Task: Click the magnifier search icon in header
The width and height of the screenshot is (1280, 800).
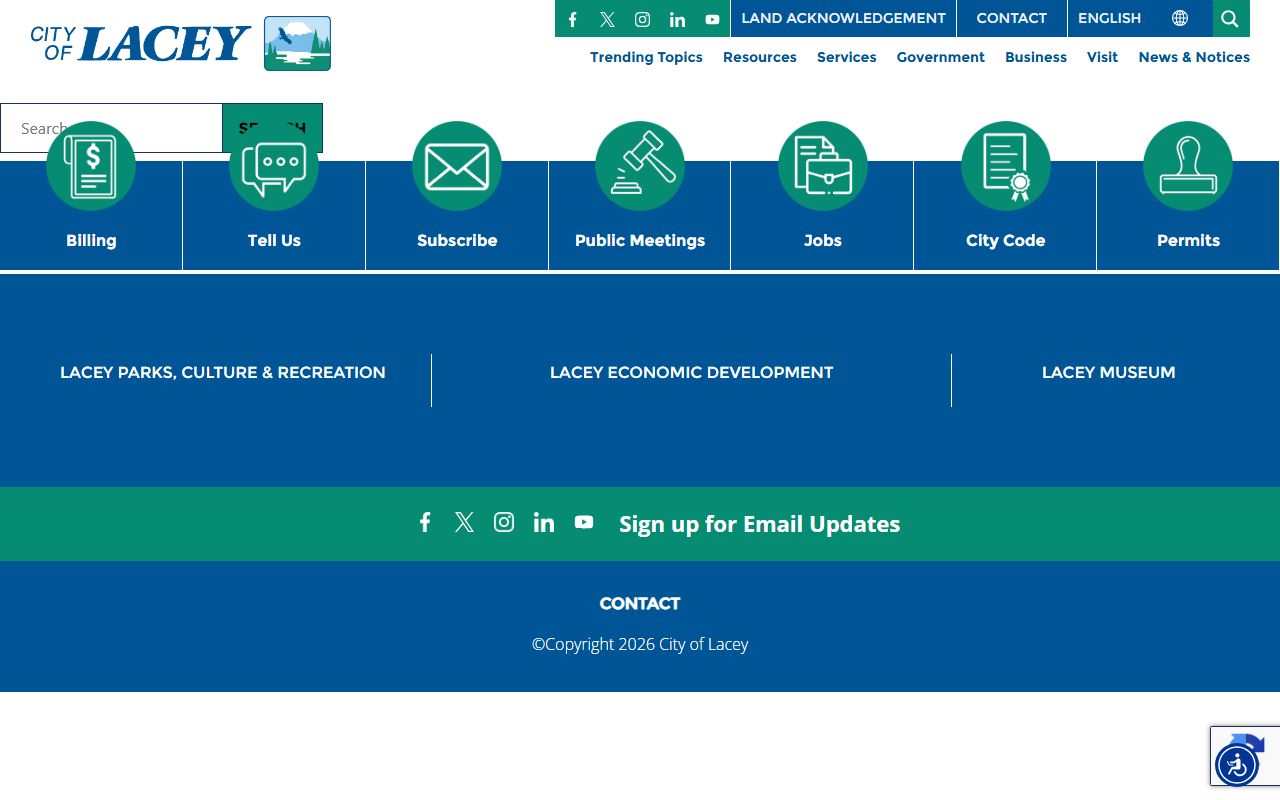Action: (x=1231, y=18)
